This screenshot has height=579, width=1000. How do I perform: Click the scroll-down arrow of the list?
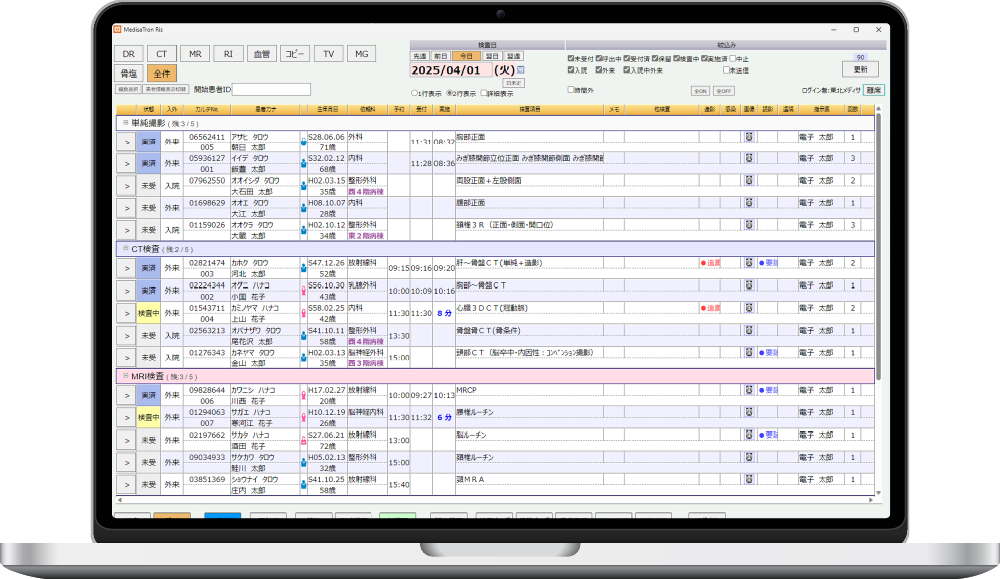pos(878,492)
